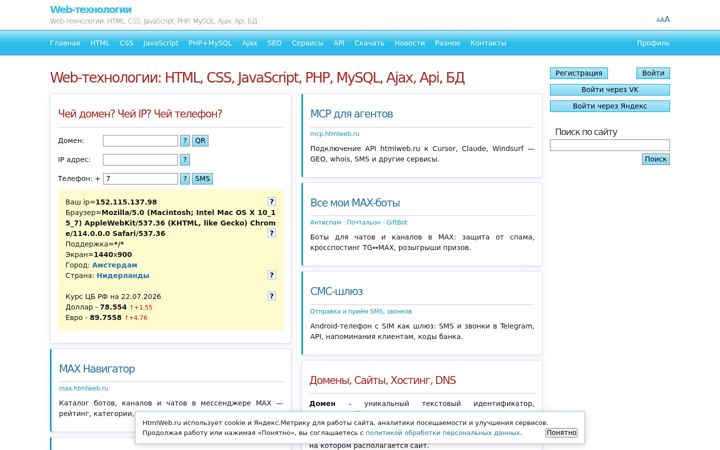Open the Разное menu item
720x450 pixels.
pos(447,43)
